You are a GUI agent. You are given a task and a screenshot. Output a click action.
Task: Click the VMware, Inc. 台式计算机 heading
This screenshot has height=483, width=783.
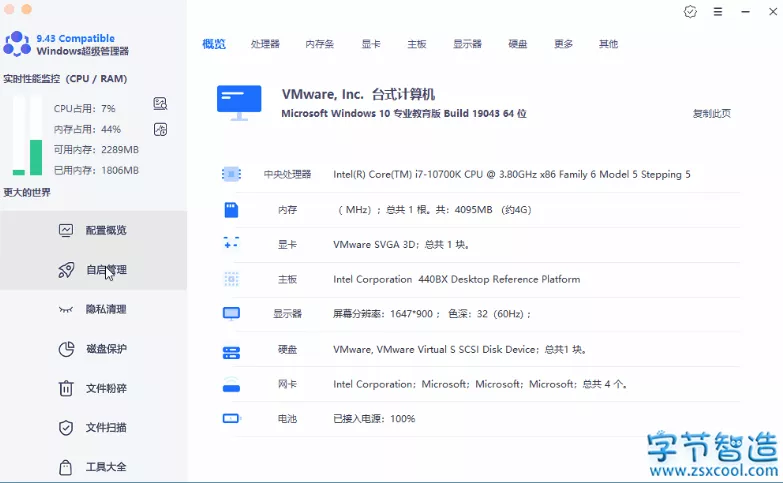point(358,94)
